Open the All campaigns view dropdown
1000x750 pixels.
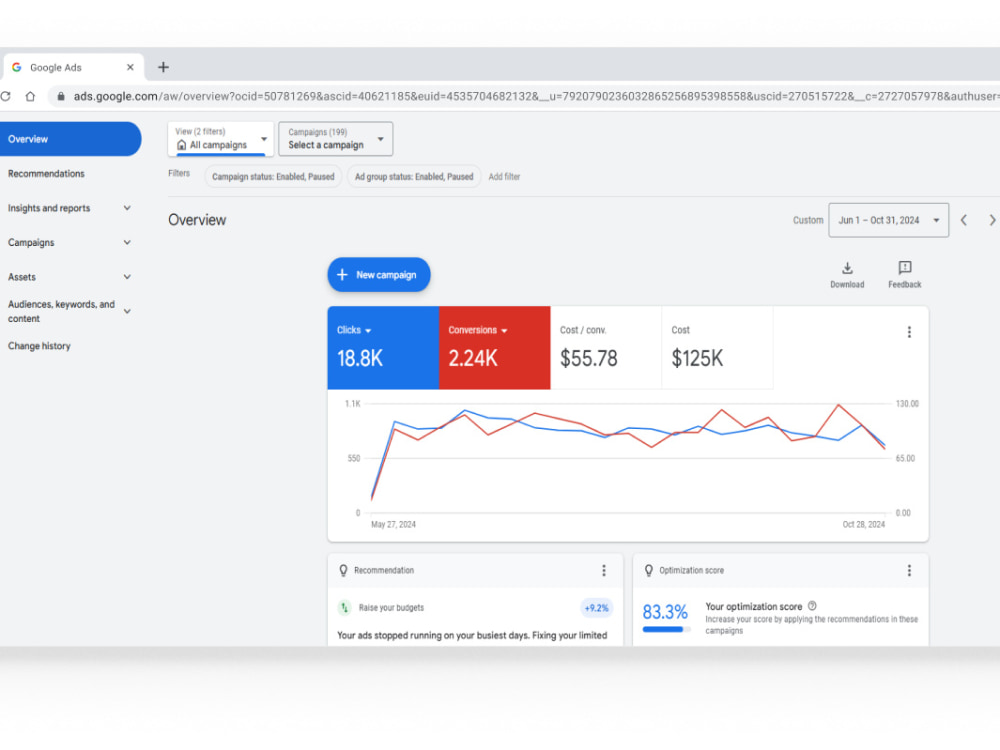click(221, 138)
